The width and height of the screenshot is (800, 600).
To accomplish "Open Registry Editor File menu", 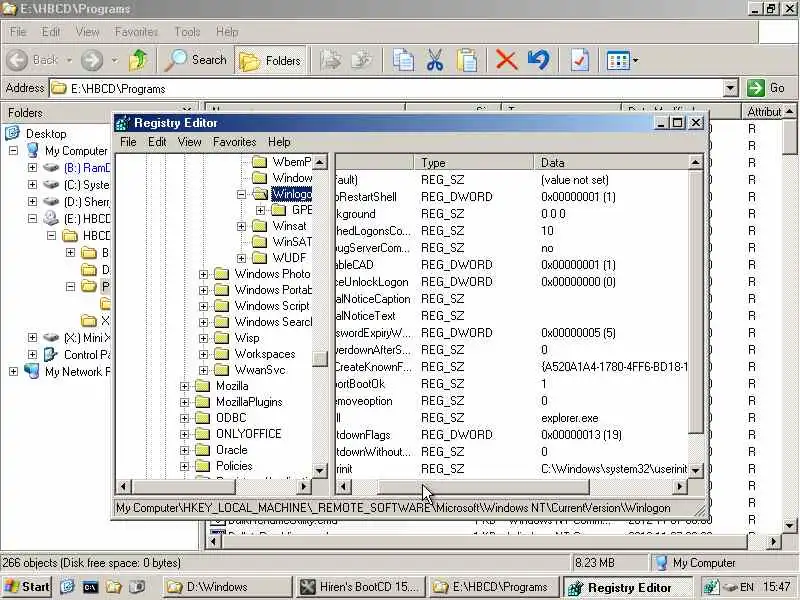I will (128, 142).
